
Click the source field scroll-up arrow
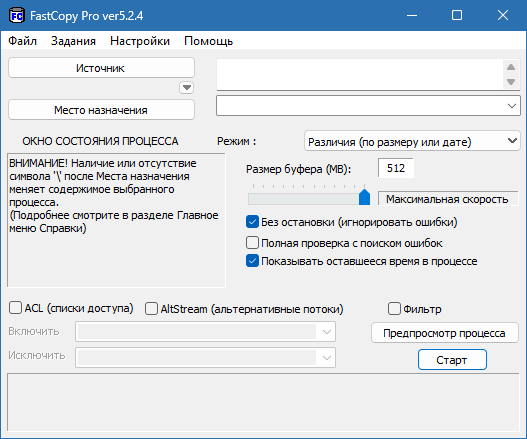pos(511,67)
